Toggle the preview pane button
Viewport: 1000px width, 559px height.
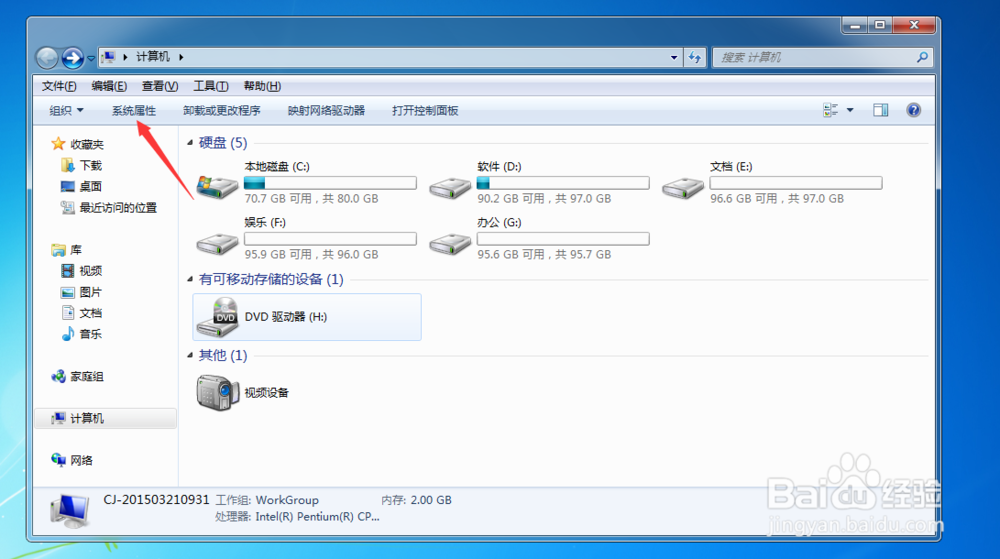click(x=881, y=110)
